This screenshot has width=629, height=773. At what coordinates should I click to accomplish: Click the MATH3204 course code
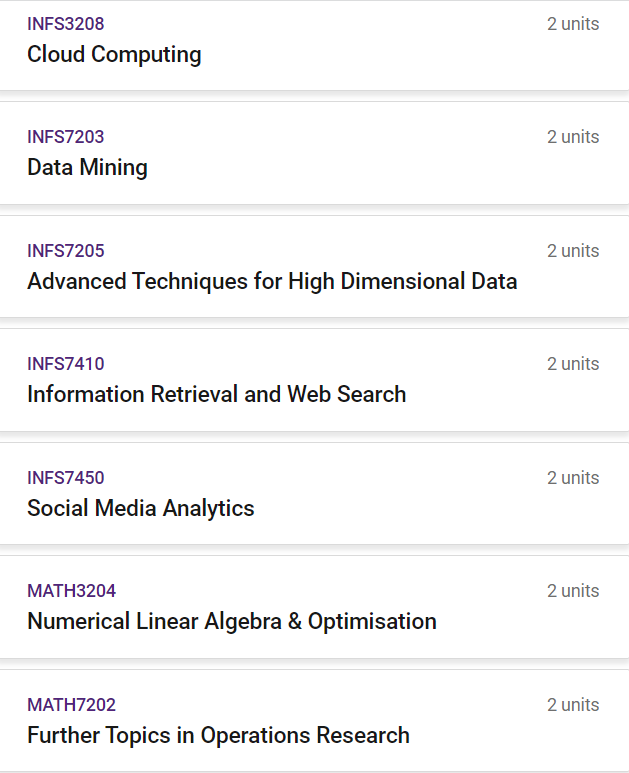pos(71,591)
